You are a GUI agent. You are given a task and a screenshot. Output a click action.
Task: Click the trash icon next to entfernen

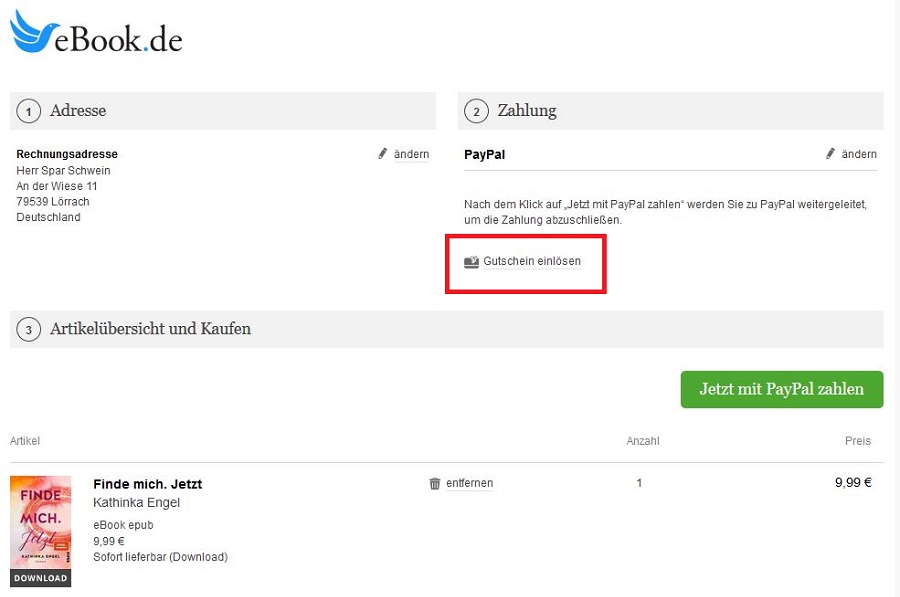(435, 483)
